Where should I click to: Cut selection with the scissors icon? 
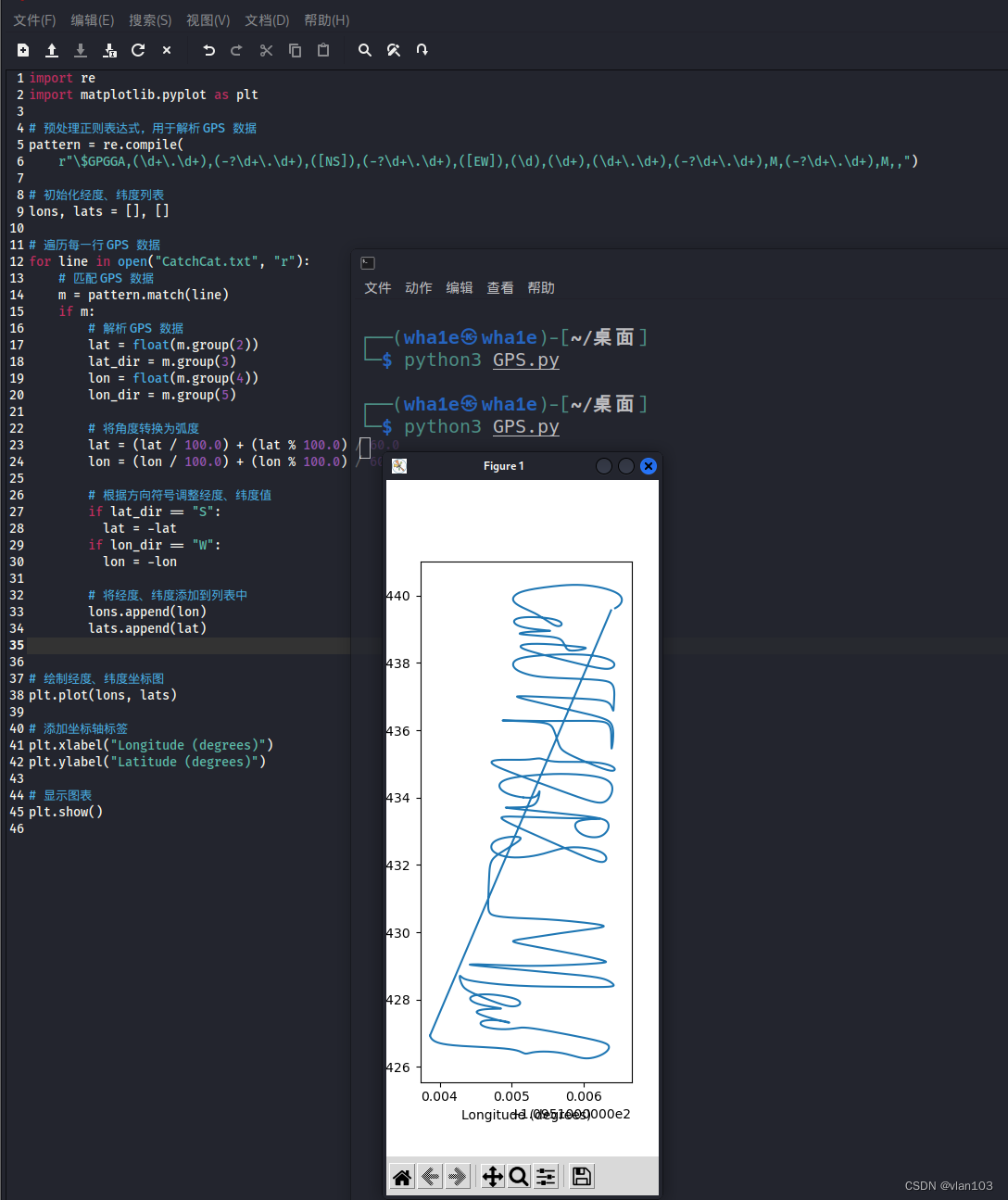pyautogui.click(x=266, y=50)
